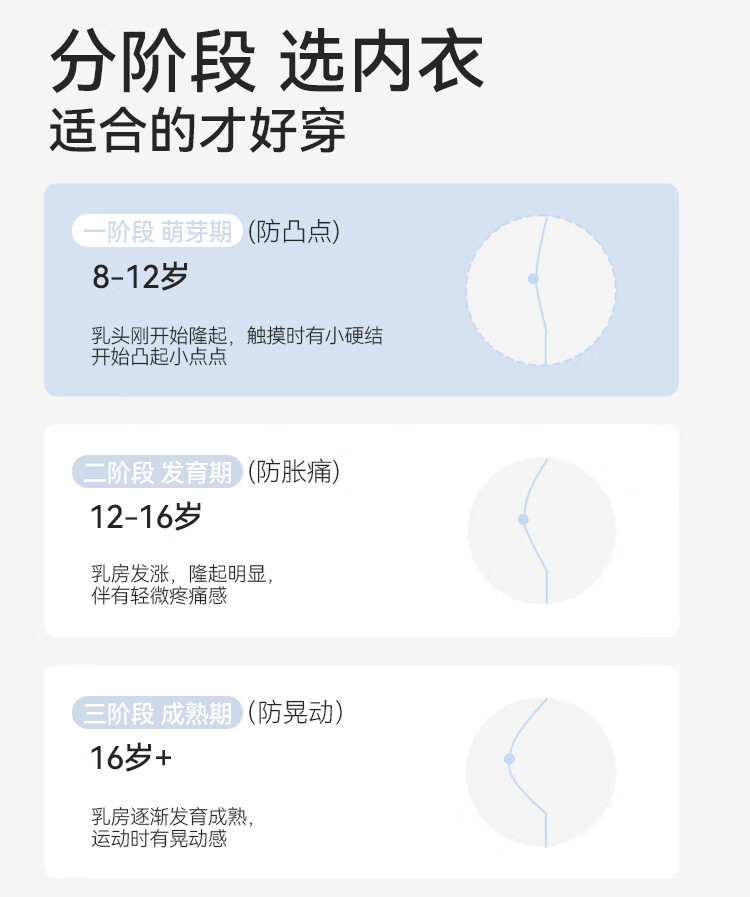Screen dimensions: 750x897
Task: Click the 乳房逐渐发育成熟 description text
Action: [172, 827]
